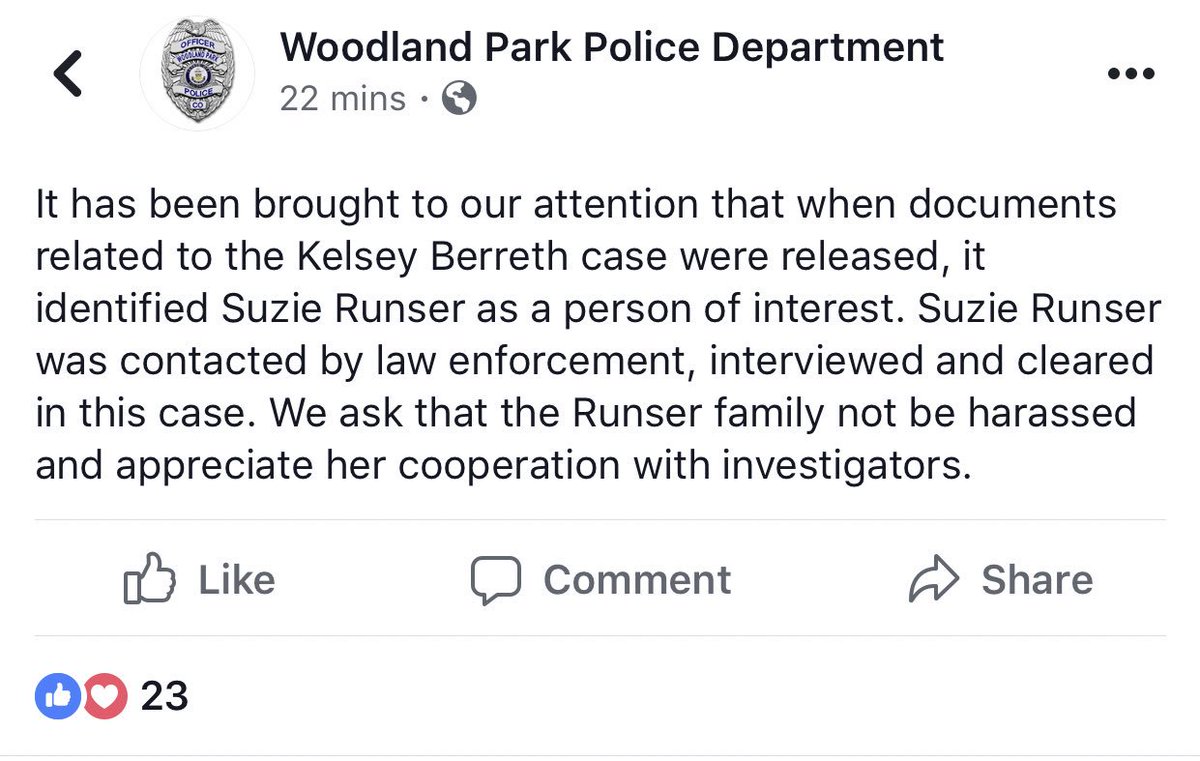The image size is (1200, 761).
Task: Click the '22 mins' post timestamp
Action: (x=343, y=99)
